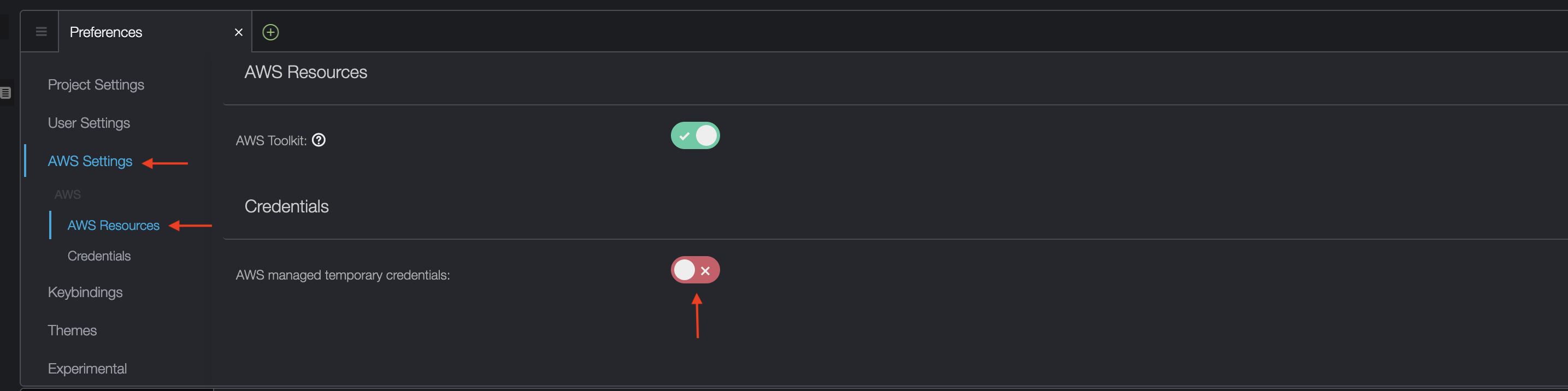Screen dimensions: 1568x391
Task: Close the Preferences tab
Action: (239, 32)
